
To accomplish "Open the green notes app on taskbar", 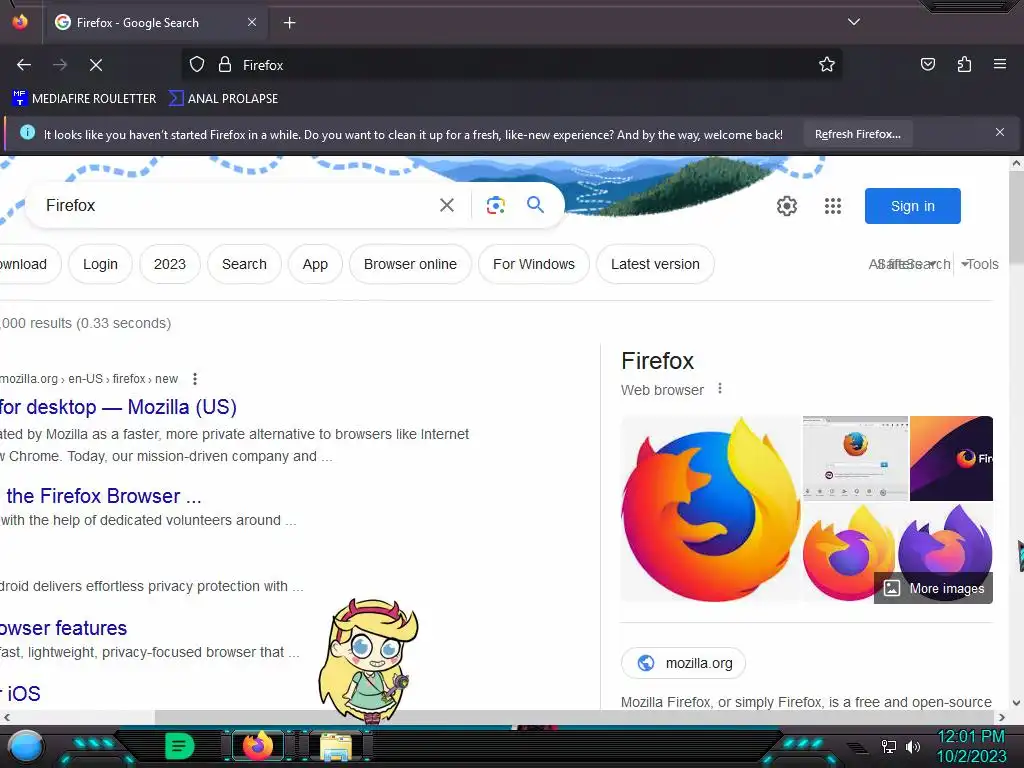I will [180, 746].
